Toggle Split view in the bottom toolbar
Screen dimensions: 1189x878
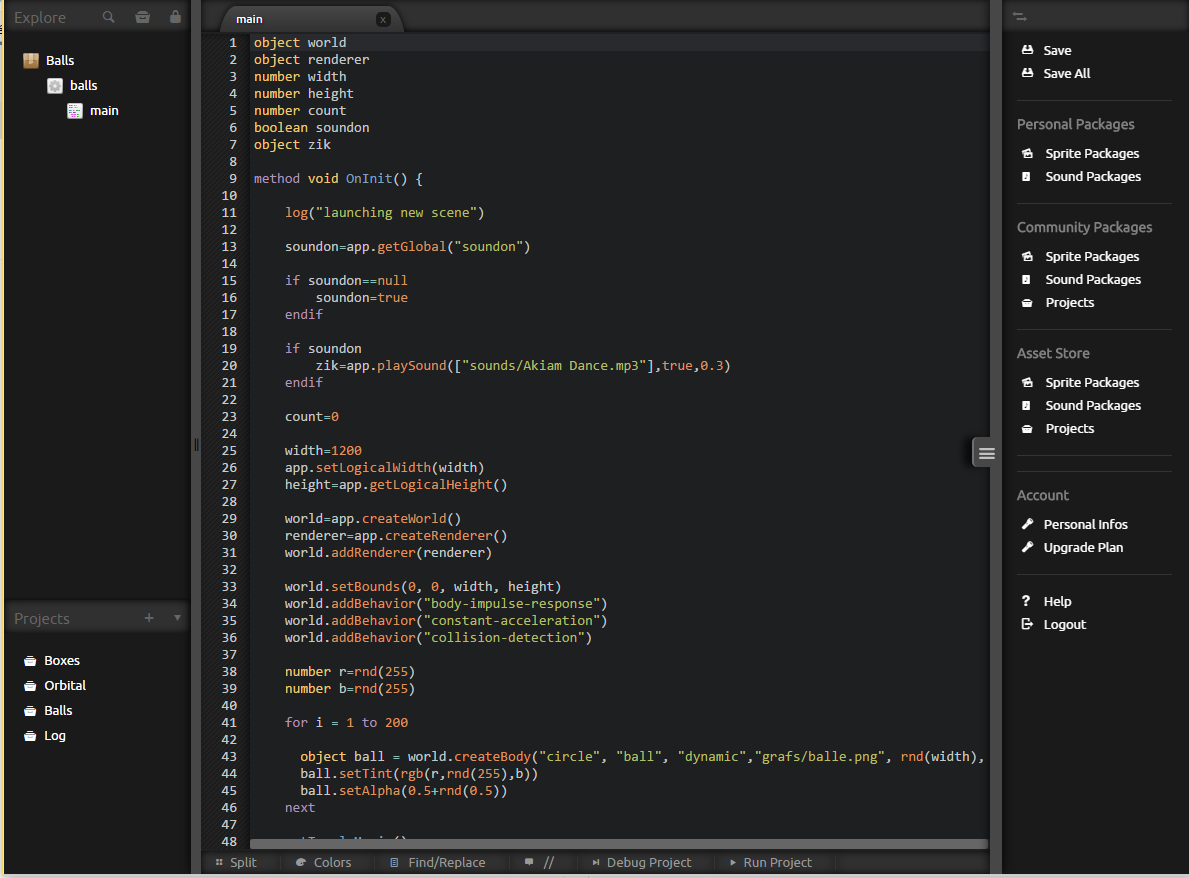[x=240, y=862]
